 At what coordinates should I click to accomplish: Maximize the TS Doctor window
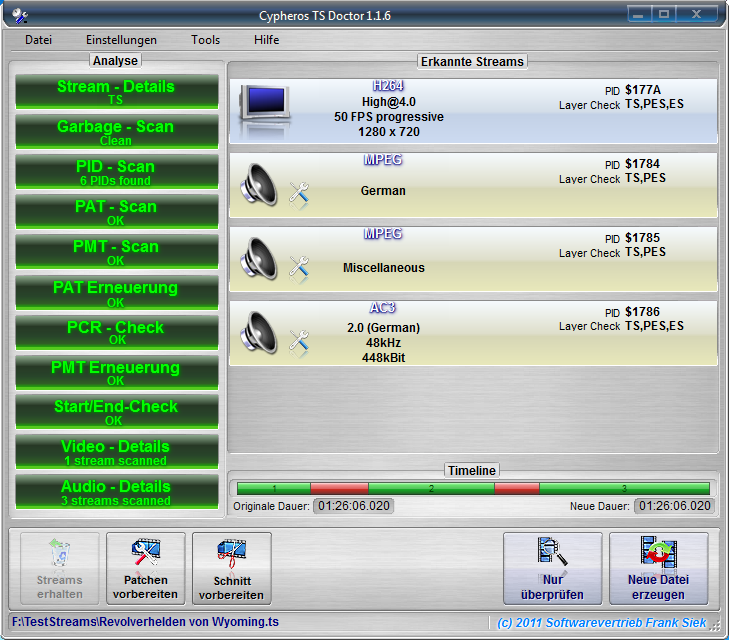click(x=664, y=14)
